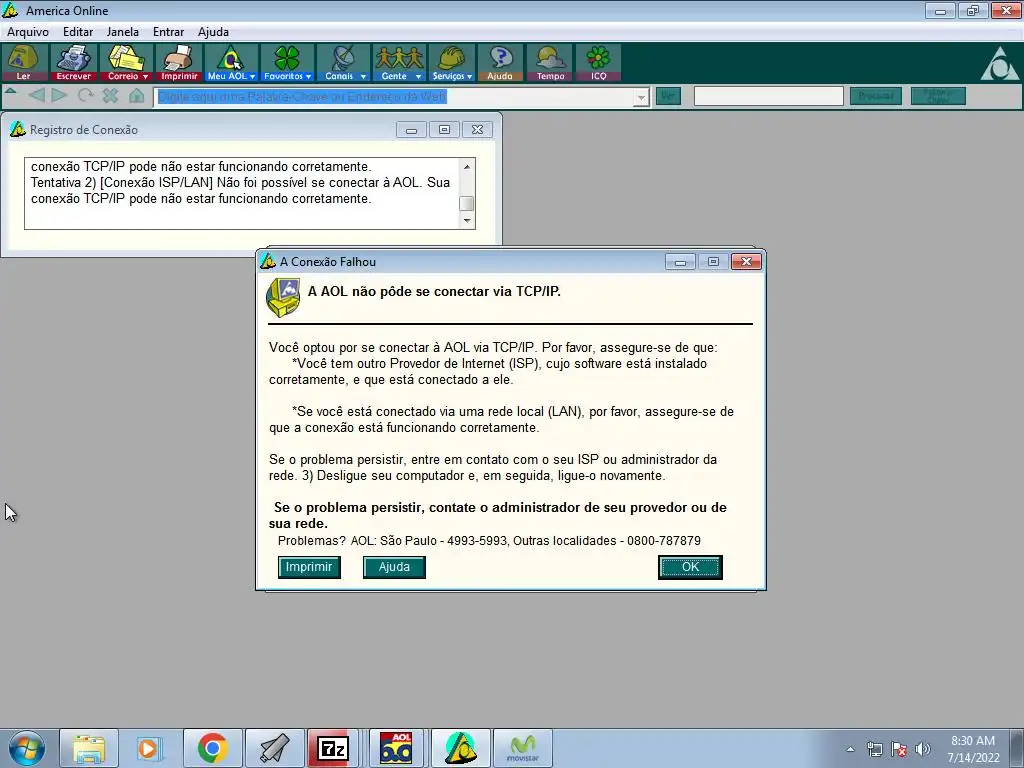Screen dimensions: 1024x768
Task: Click the back navigation arrow
Action: coord(37,96)
